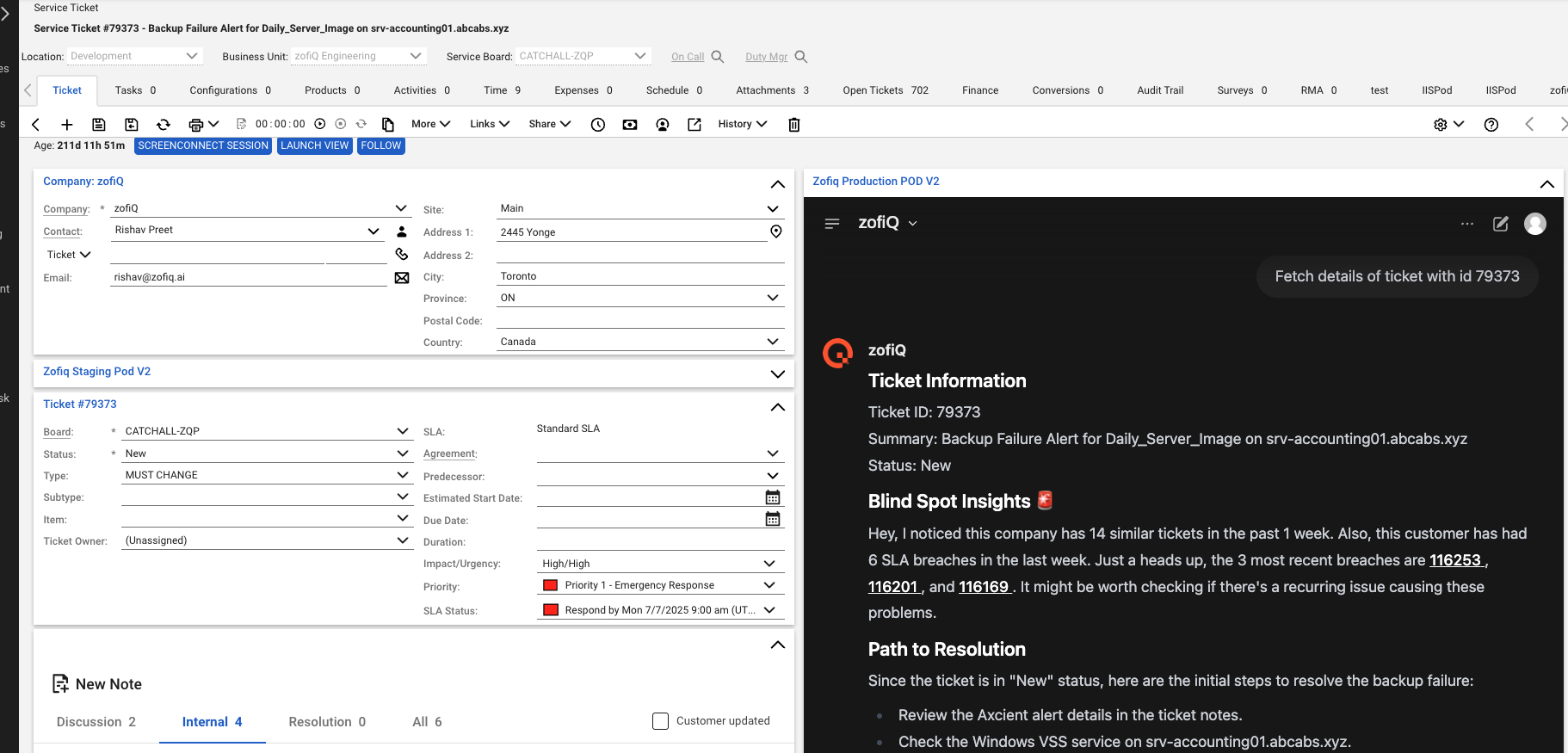Click the FOLLOW button
This screenshot has height=753, width=1568.
coord(381,145)
